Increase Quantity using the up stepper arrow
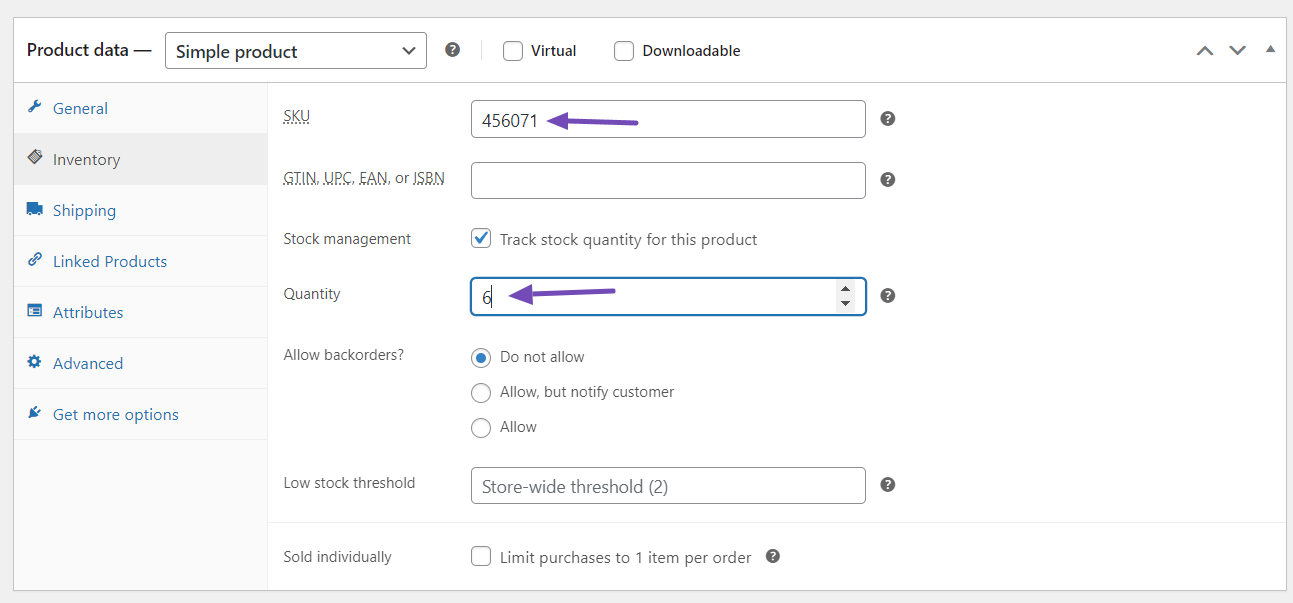The width and height of the screenshot is (1293, 603). [x=845, y=289]
